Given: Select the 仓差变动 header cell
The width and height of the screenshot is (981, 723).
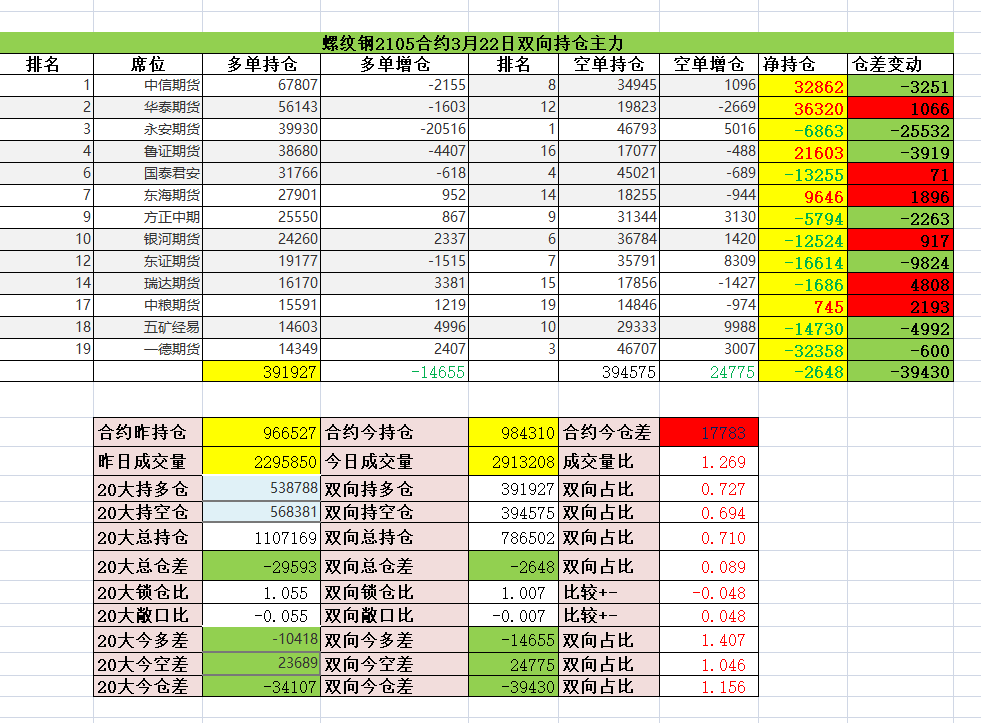Looking at the screenshot, I should 899,64.
